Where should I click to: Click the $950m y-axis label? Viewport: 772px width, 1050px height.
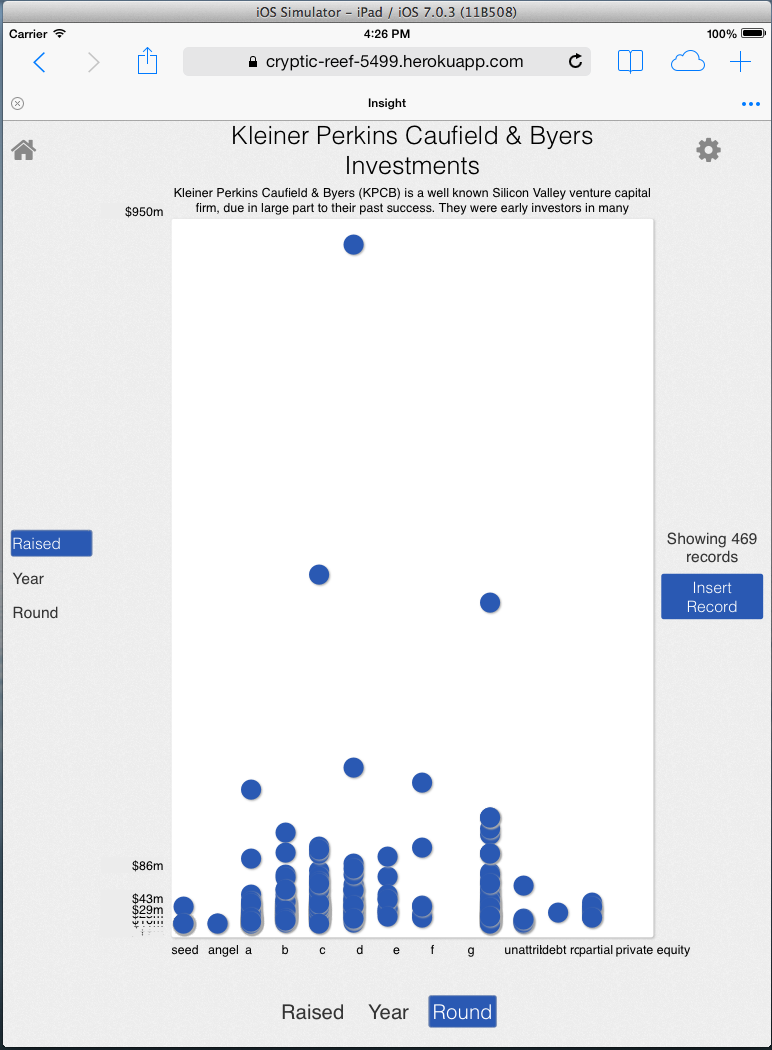(x=144, y=212)
